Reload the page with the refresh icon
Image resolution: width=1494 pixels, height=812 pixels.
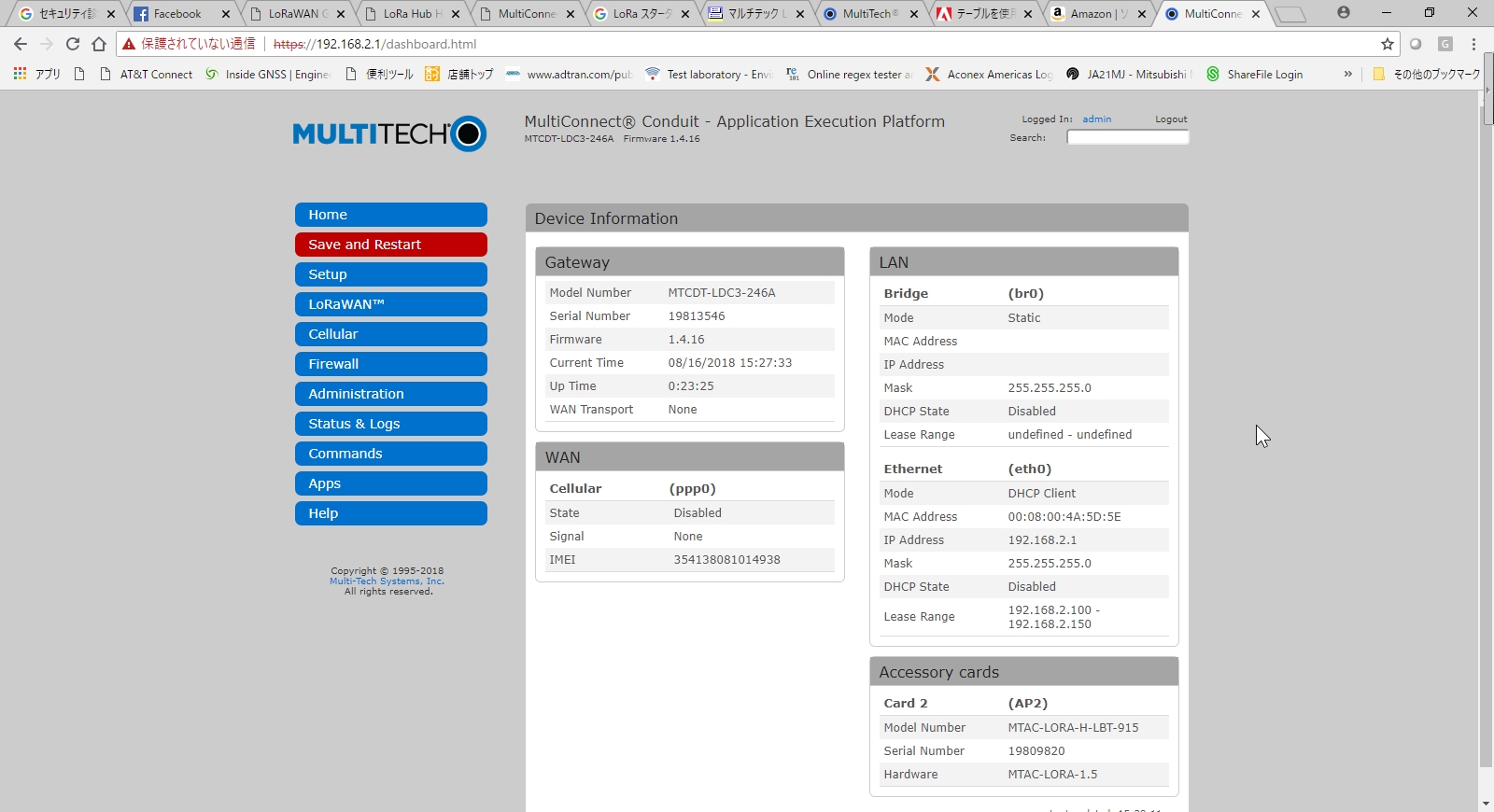(x=73, y=44)
